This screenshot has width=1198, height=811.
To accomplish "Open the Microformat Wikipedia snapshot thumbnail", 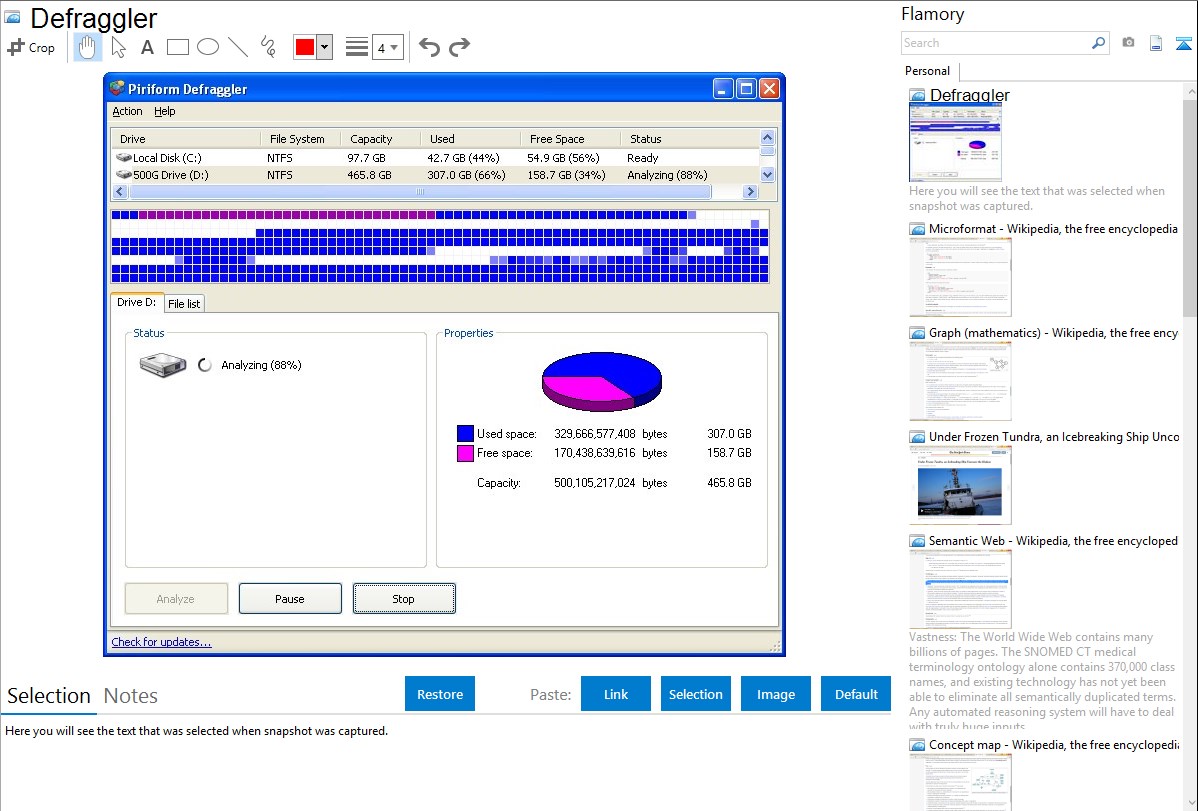I will pyautogui.click(x=960, y=277).
